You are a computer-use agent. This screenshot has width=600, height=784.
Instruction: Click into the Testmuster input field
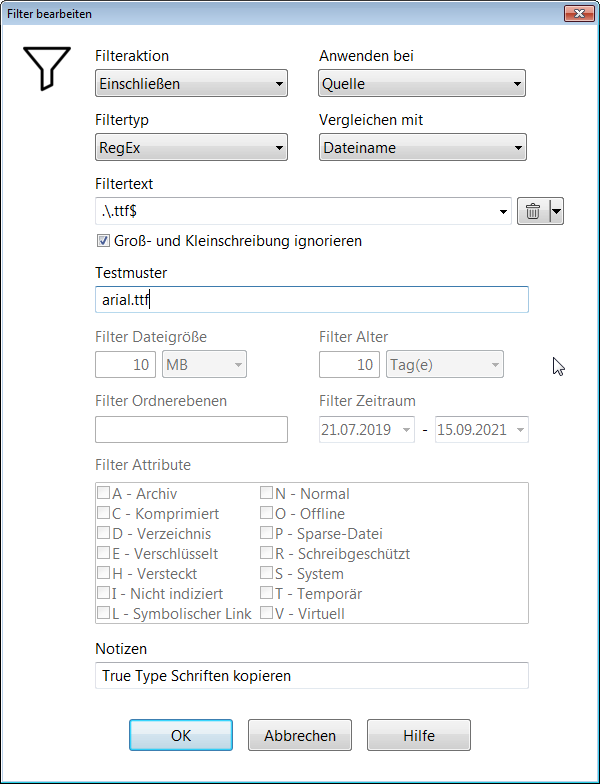coord(310,300)
